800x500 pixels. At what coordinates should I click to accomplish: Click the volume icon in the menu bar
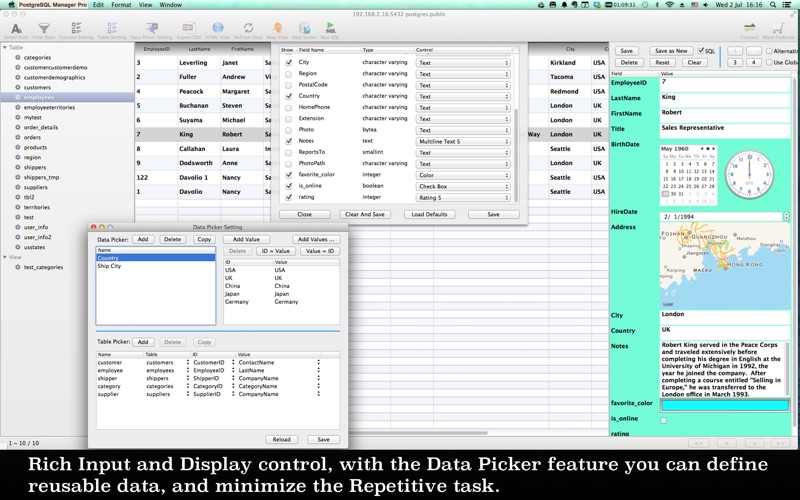[x=706, y=5]
